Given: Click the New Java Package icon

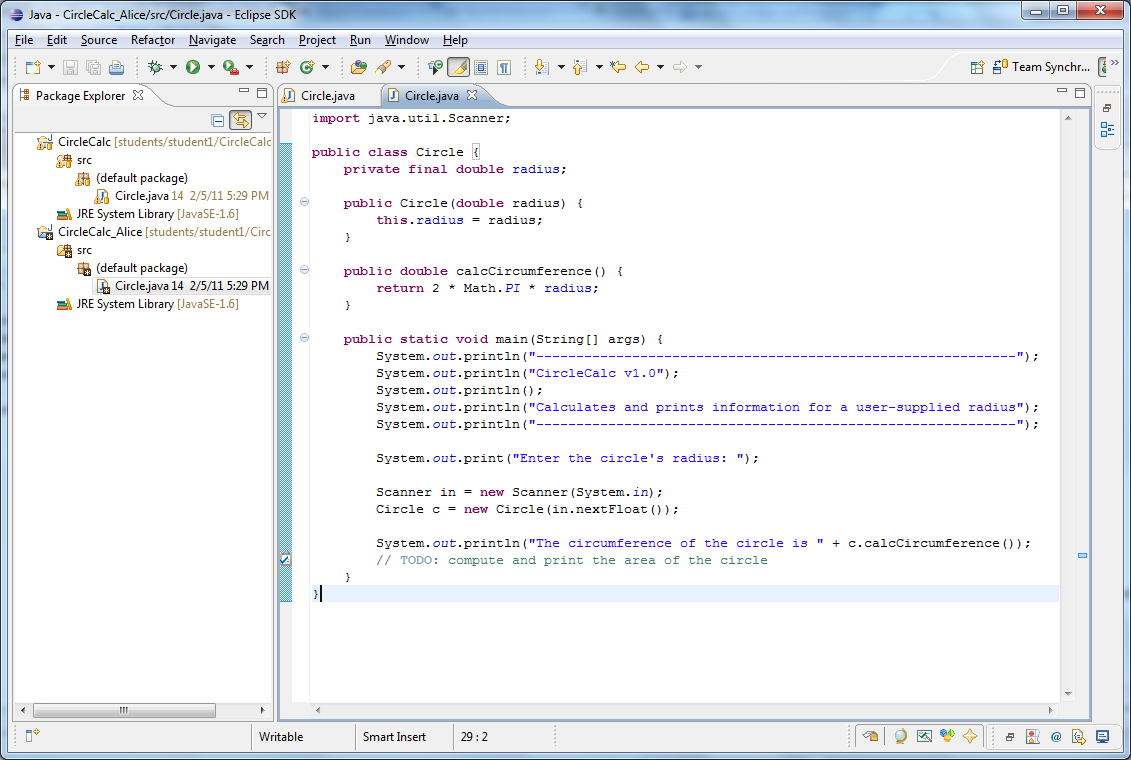Looking at the screenshot, I should [283, 67].
